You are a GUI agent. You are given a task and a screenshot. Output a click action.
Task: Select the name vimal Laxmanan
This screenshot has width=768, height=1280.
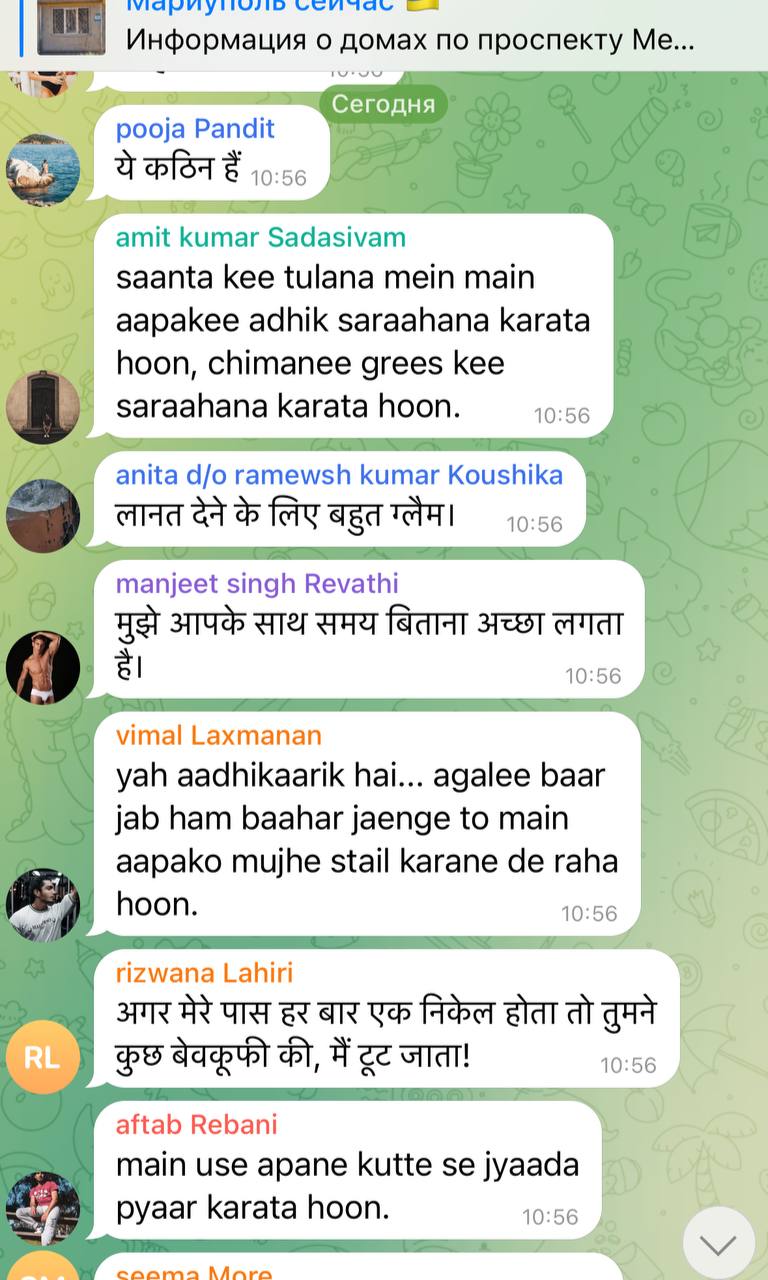(219, 735)
